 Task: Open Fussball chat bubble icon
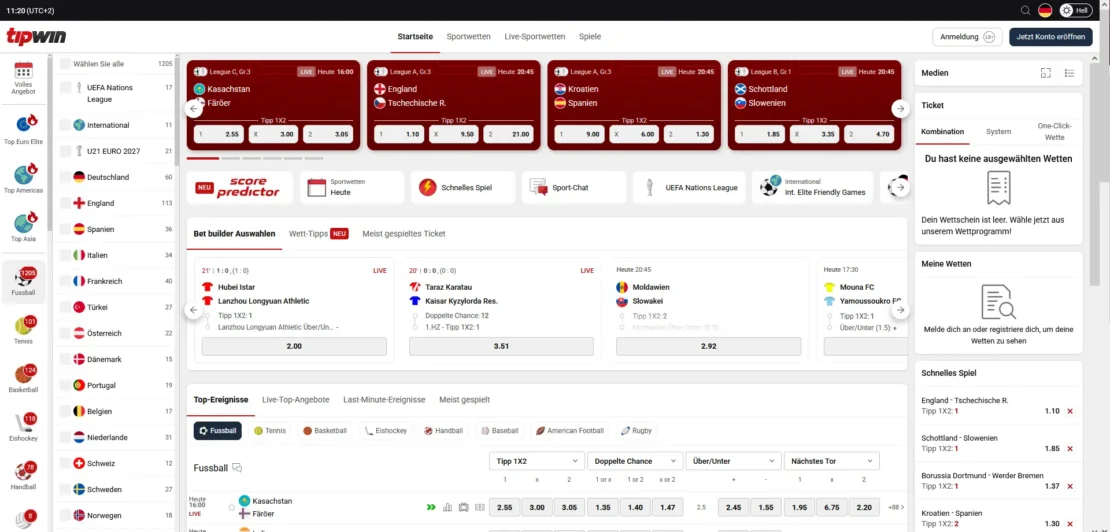[x=237, y=468]
